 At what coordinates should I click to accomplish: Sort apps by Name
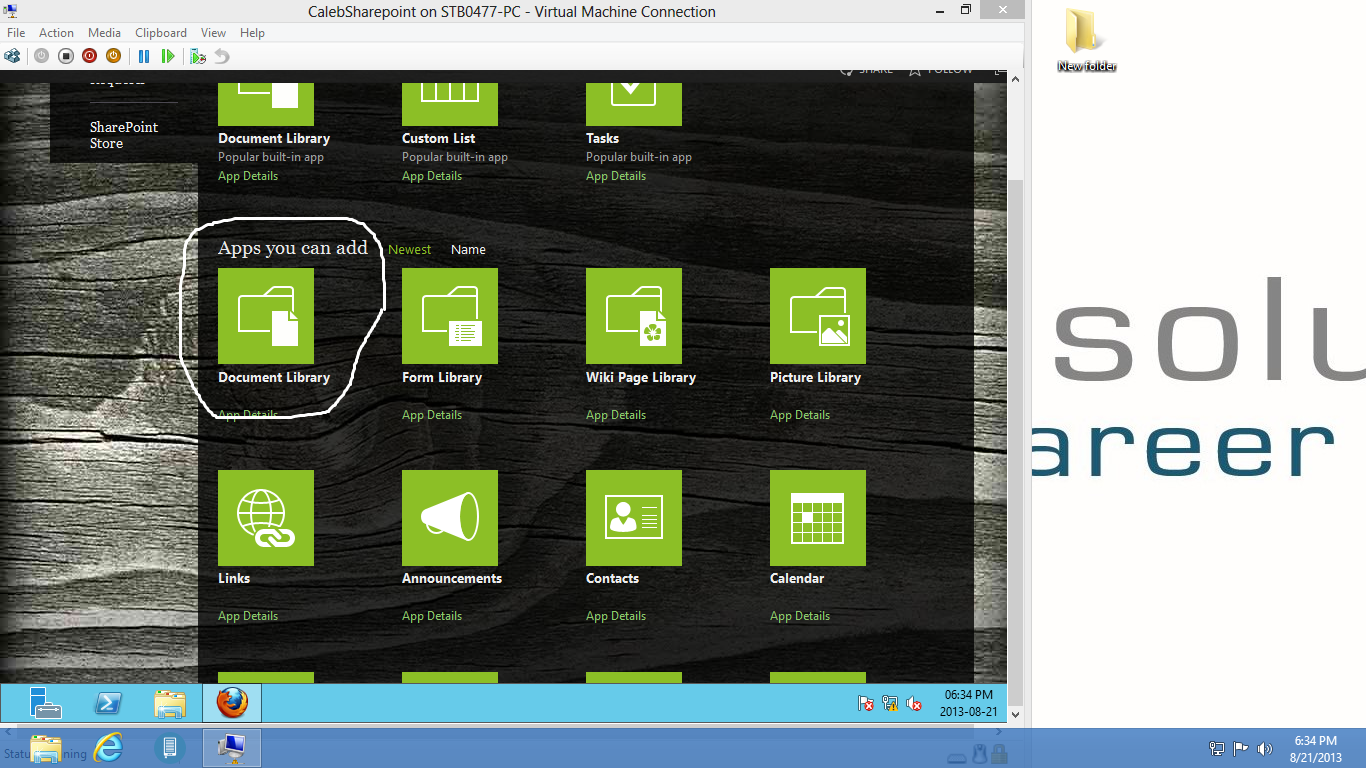pos(468,250)
